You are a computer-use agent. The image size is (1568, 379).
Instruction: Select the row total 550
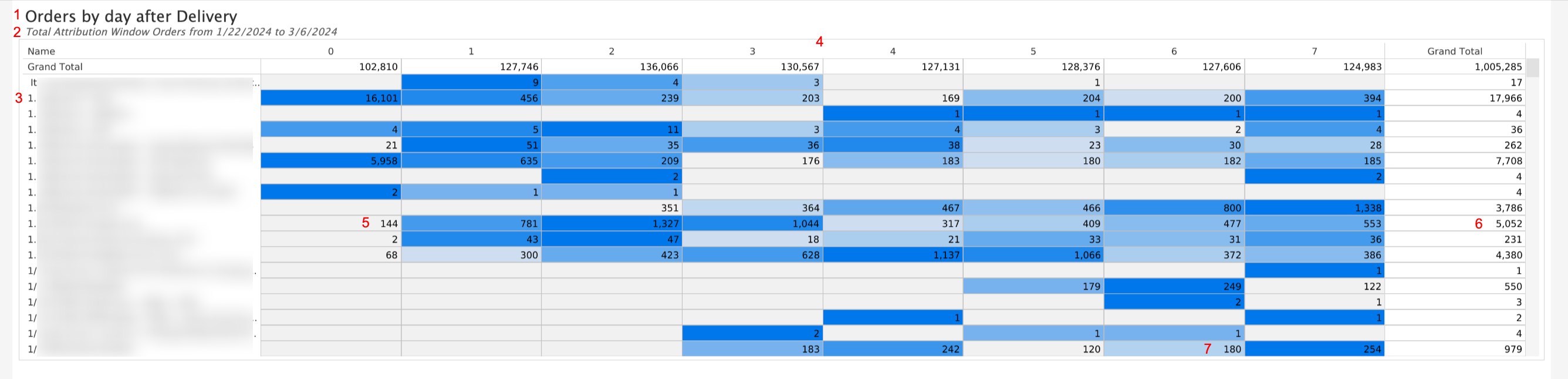[1455, 286]
